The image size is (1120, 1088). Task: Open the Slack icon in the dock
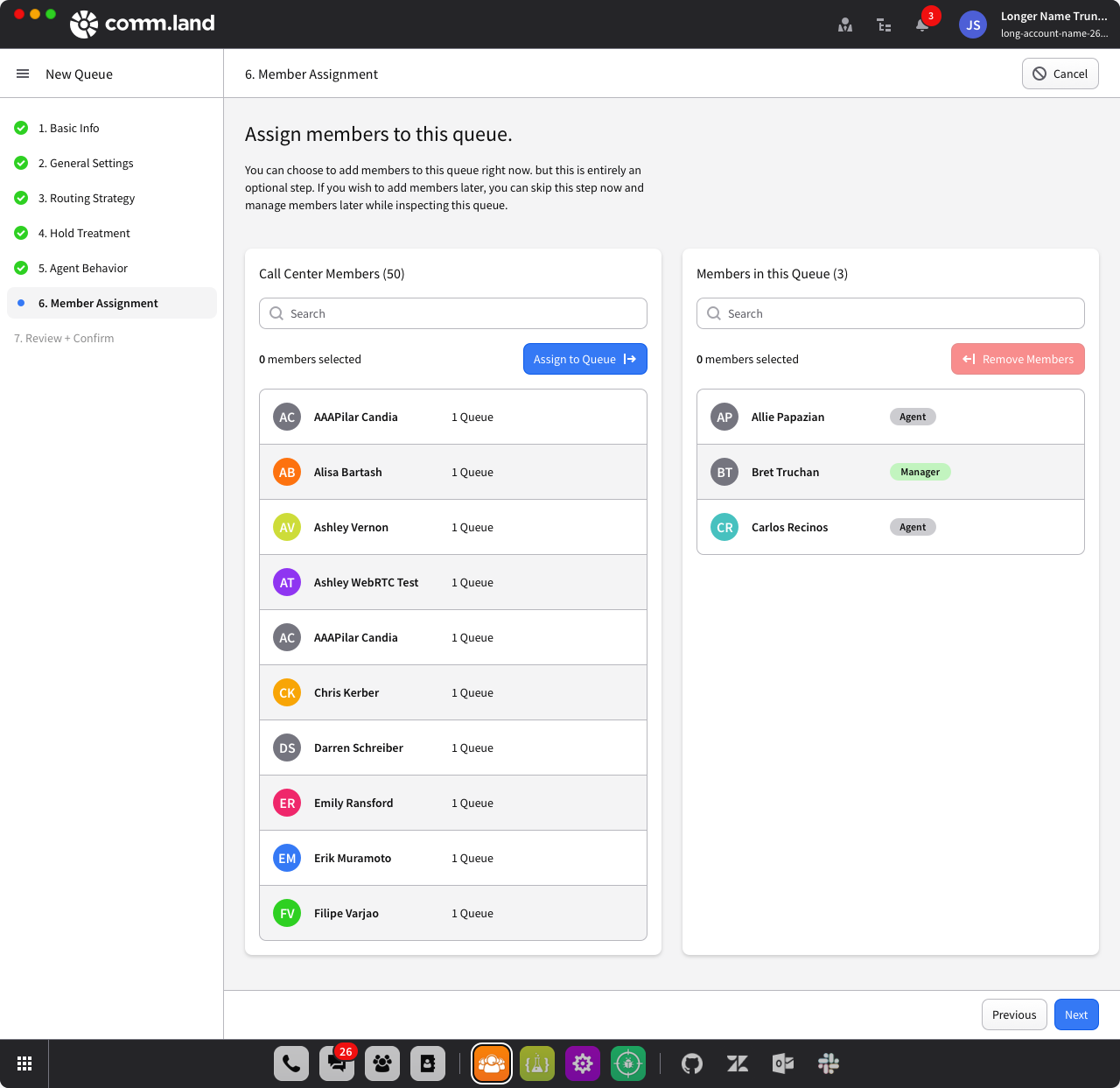coord(829,1063)
